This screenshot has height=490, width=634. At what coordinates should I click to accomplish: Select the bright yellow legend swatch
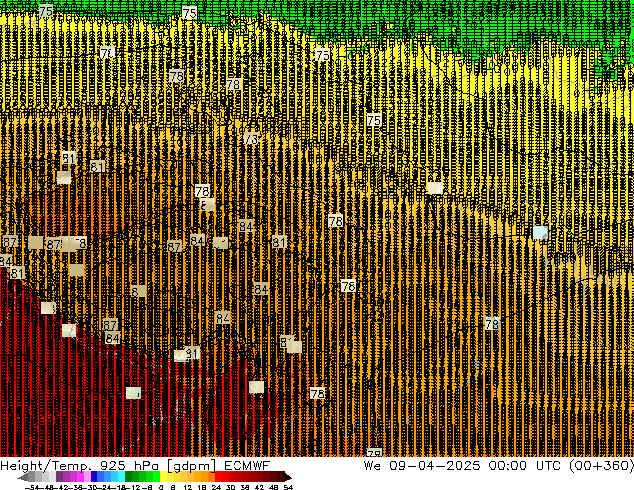tap(164, 477)
